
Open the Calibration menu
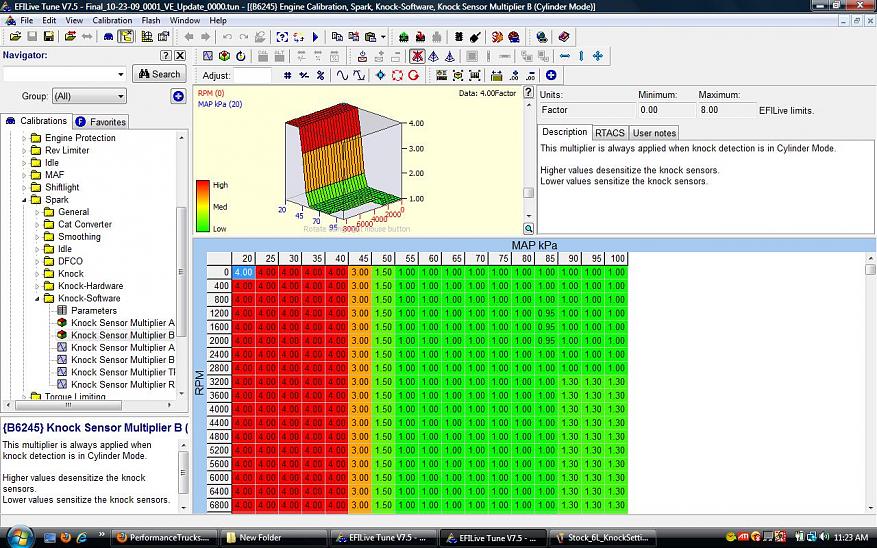coord(112,20)
